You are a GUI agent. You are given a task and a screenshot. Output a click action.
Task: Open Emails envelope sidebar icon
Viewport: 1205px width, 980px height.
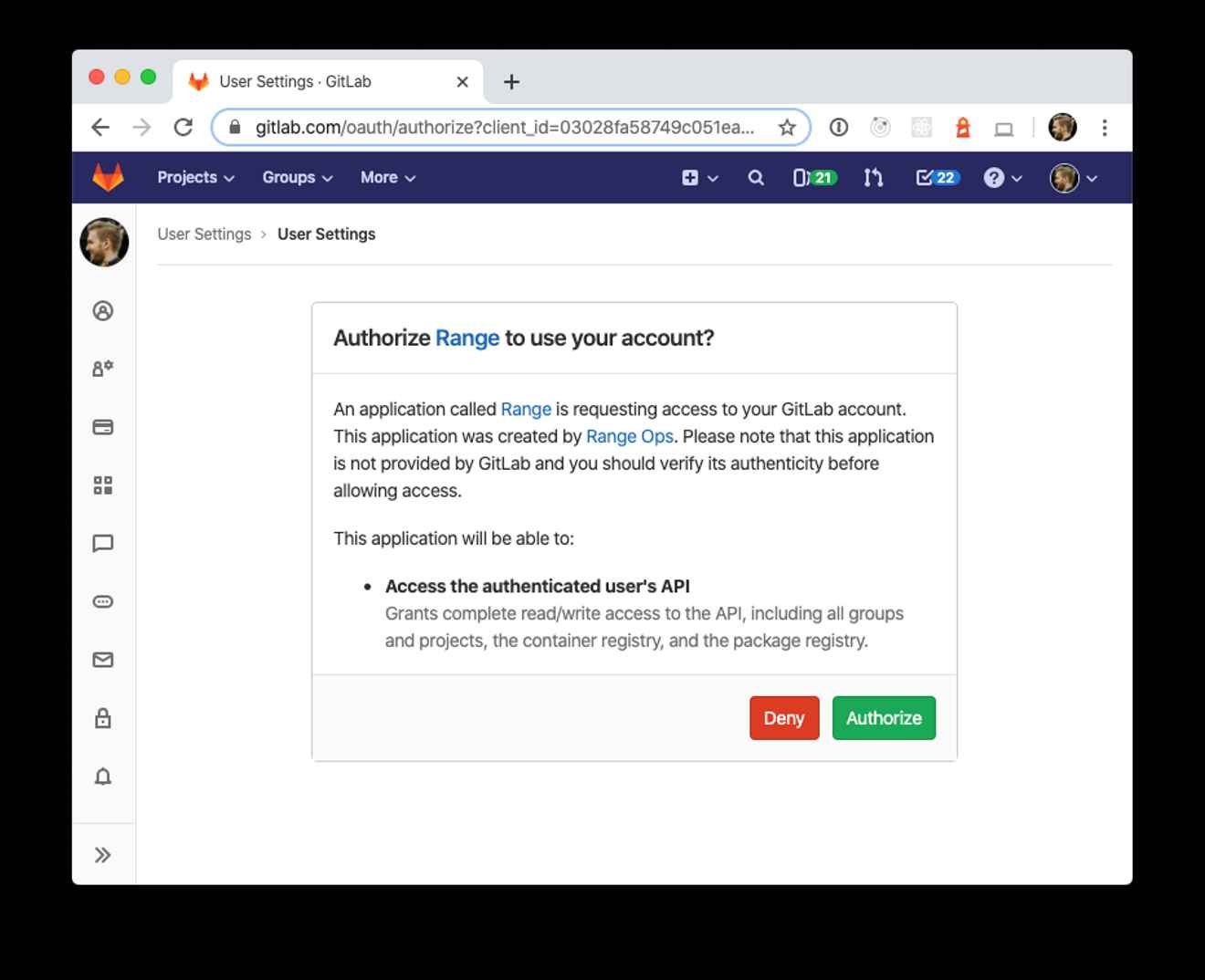click(103, 660)
